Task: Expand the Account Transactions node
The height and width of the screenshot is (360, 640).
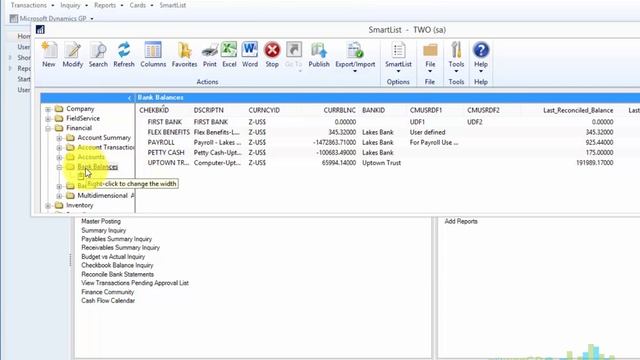Action: click(60, 148)
